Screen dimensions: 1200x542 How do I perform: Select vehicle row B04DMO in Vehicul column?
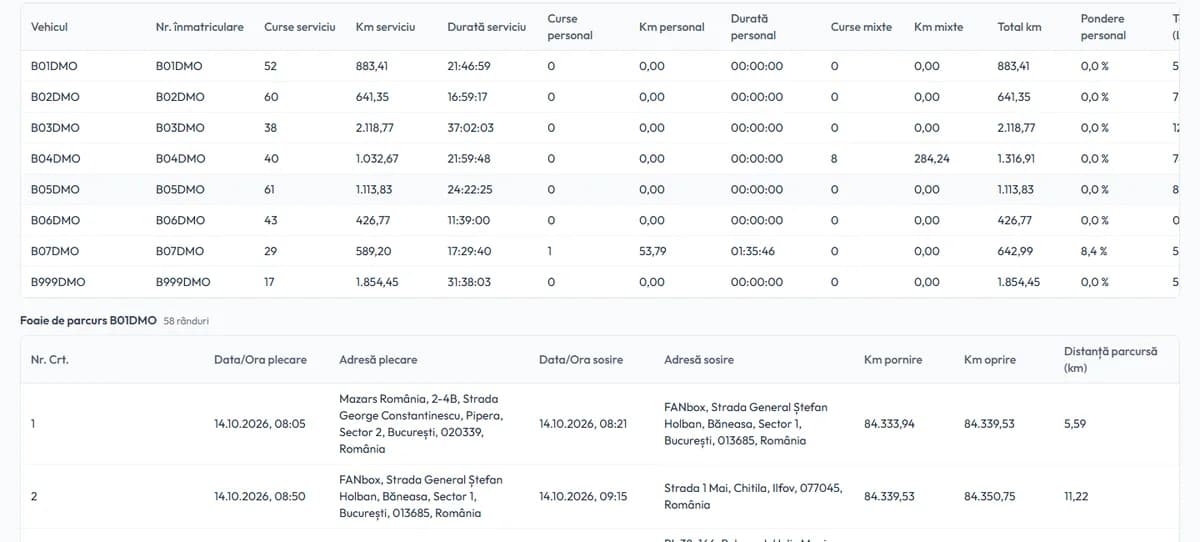(56, 159)
